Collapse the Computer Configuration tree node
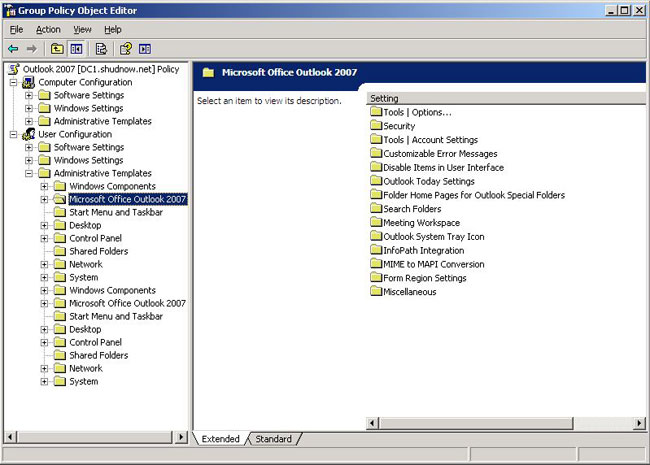 [x=14, y=82]
